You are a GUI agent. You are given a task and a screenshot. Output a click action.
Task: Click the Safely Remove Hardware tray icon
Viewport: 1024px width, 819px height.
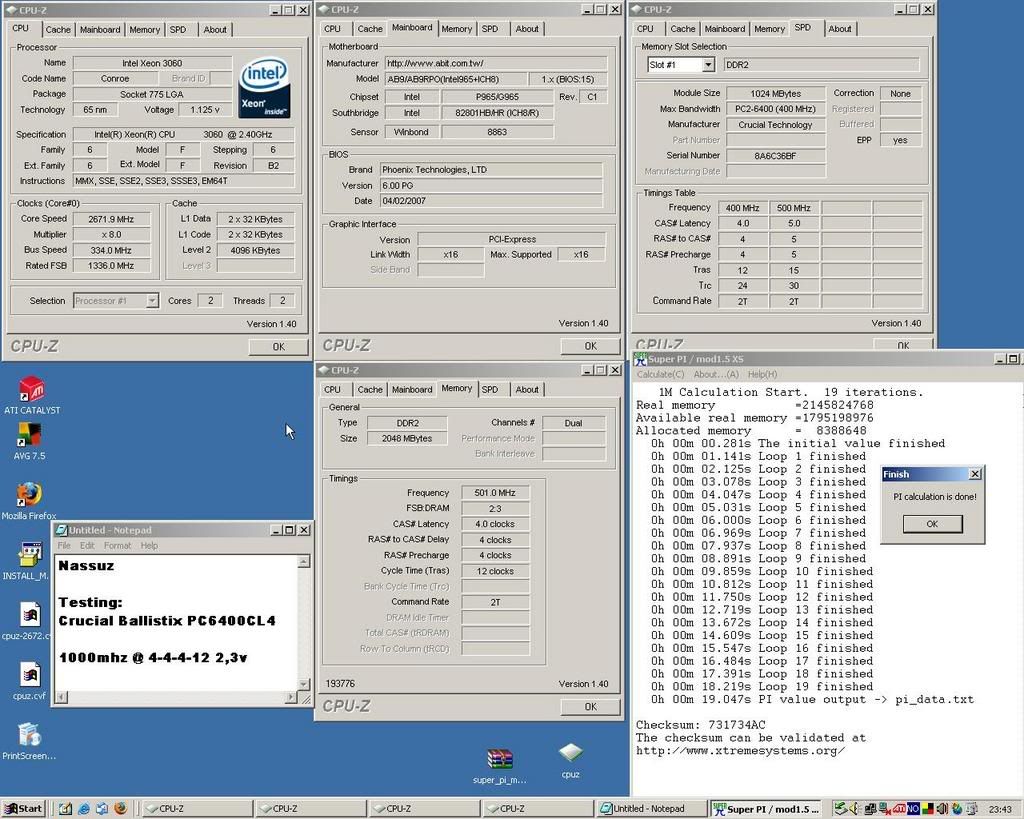(x=840, y=809)
